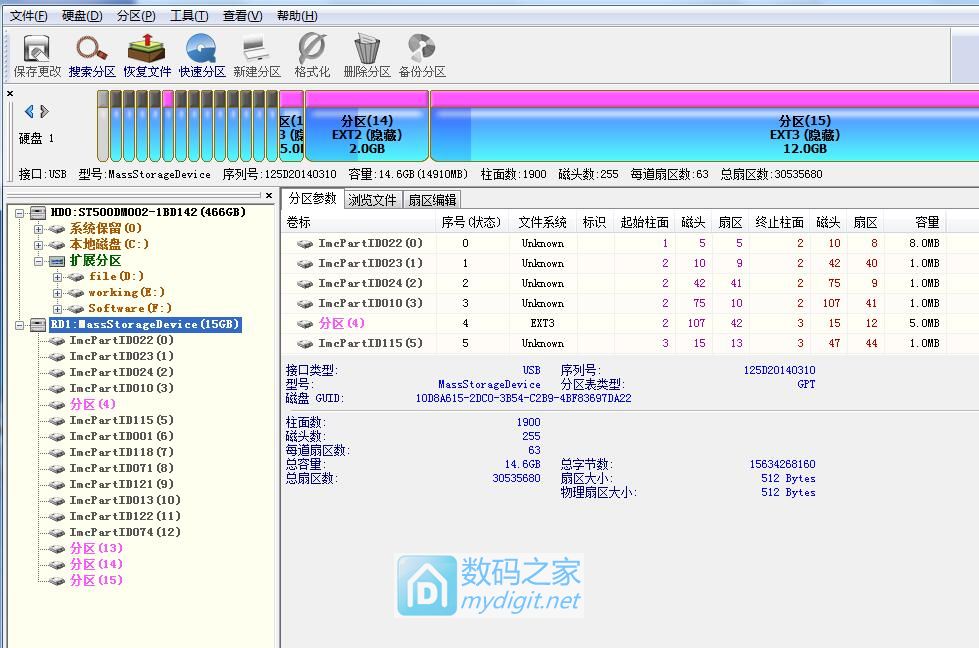Select ImcPartID121(9) in the left tree
This screenshot has width=979, height=648.
tap(122, 484)
